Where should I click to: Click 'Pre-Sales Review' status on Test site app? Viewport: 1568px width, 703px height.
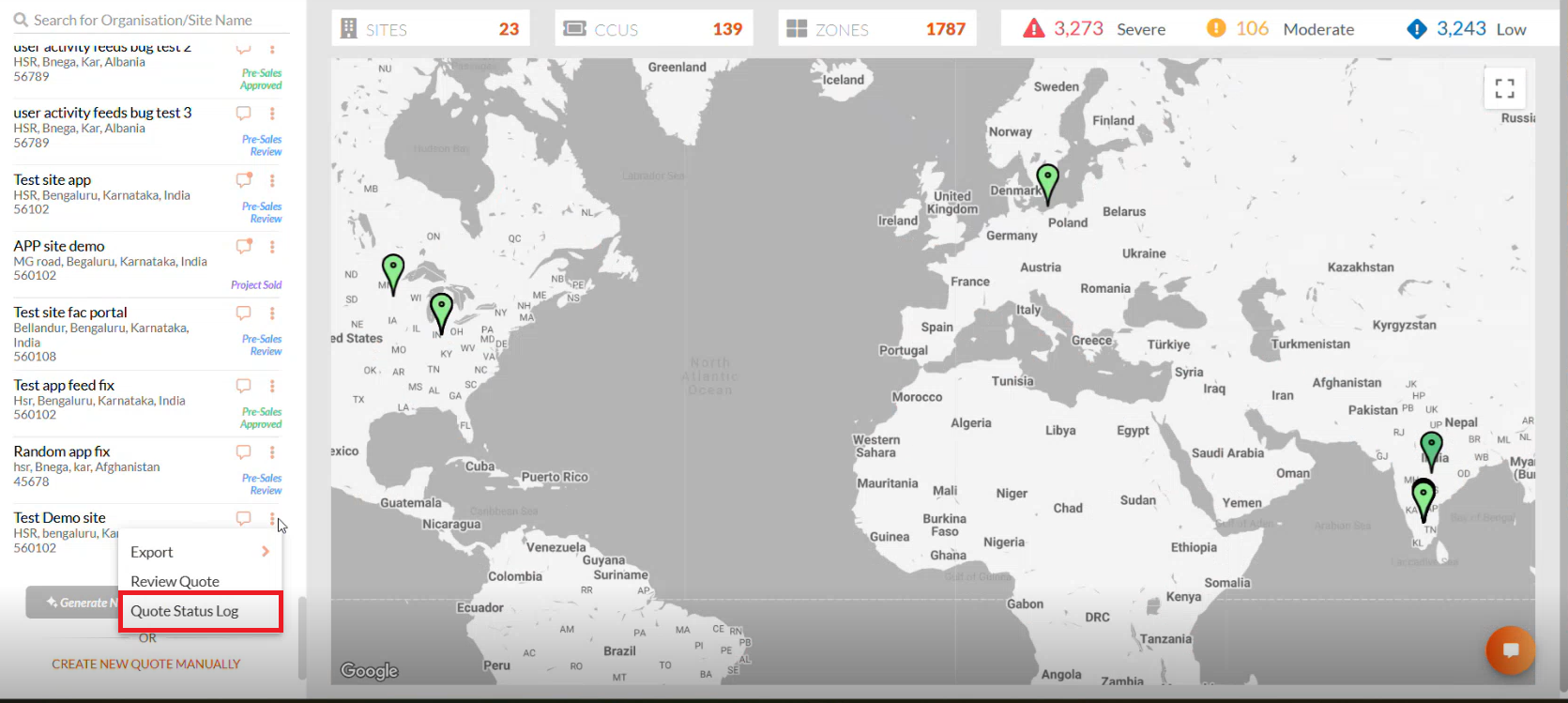click(x=262, y=212)
